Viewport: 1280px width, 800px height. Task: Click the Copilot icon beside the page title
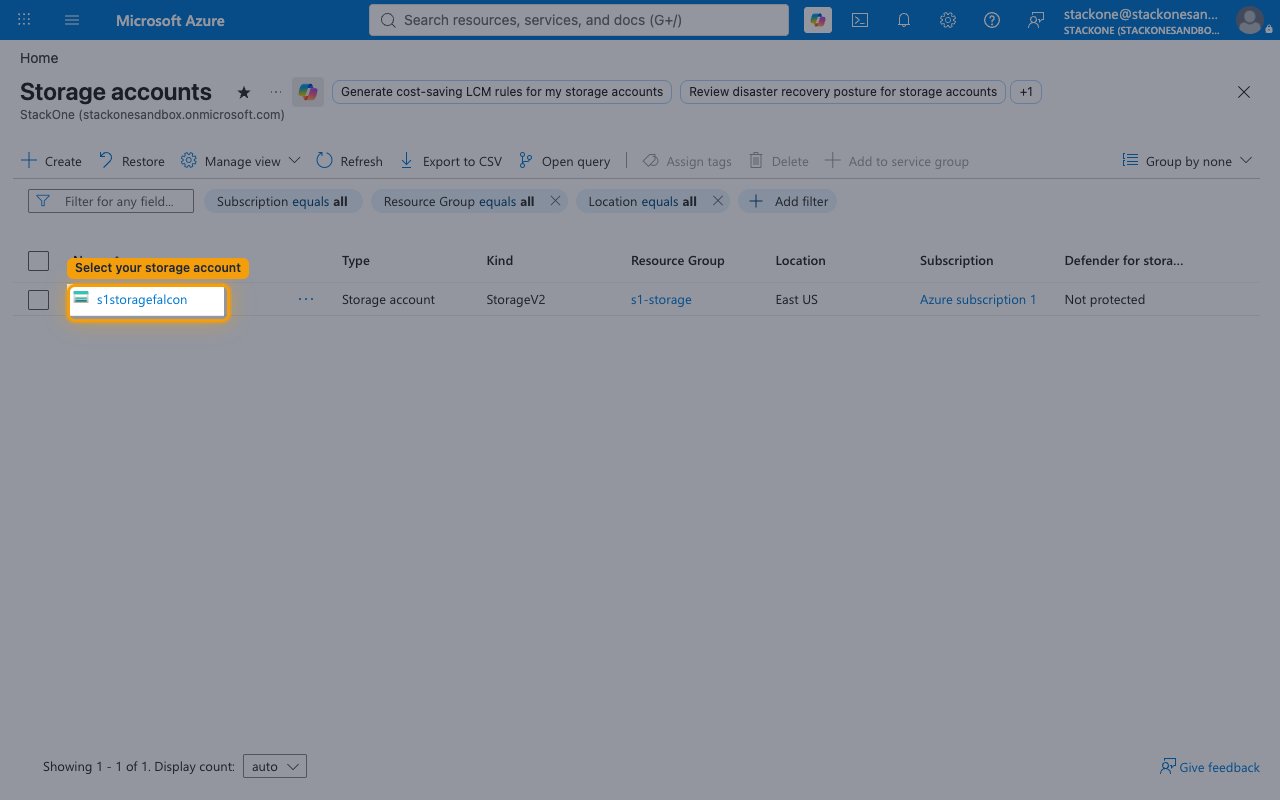(x=307, y=92)
